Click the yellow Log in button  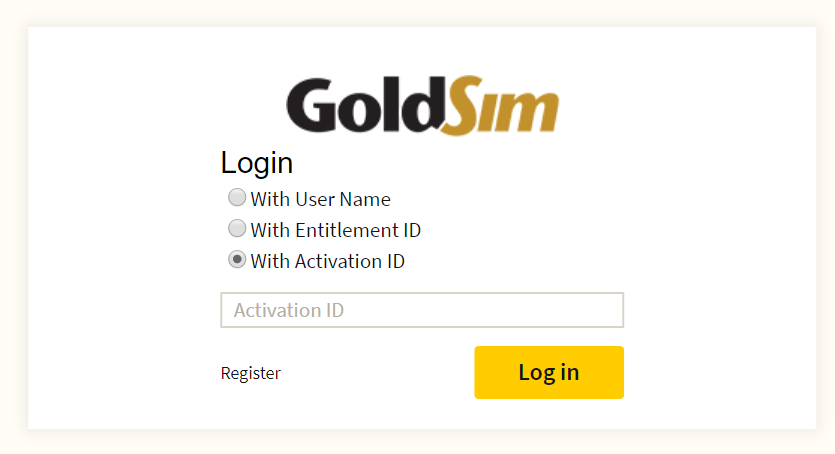pos(549,373)
